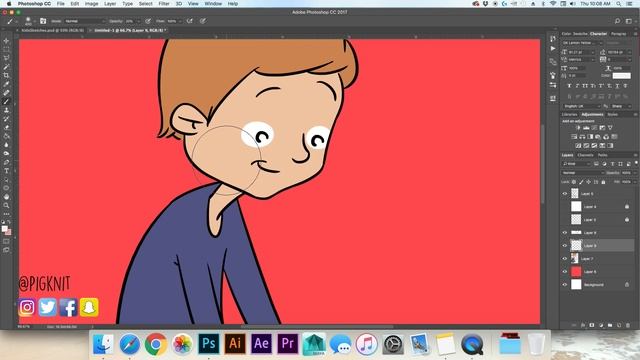Screen dimensions: 640x360
Task: Open the Window menu
Action: [213, 4]
